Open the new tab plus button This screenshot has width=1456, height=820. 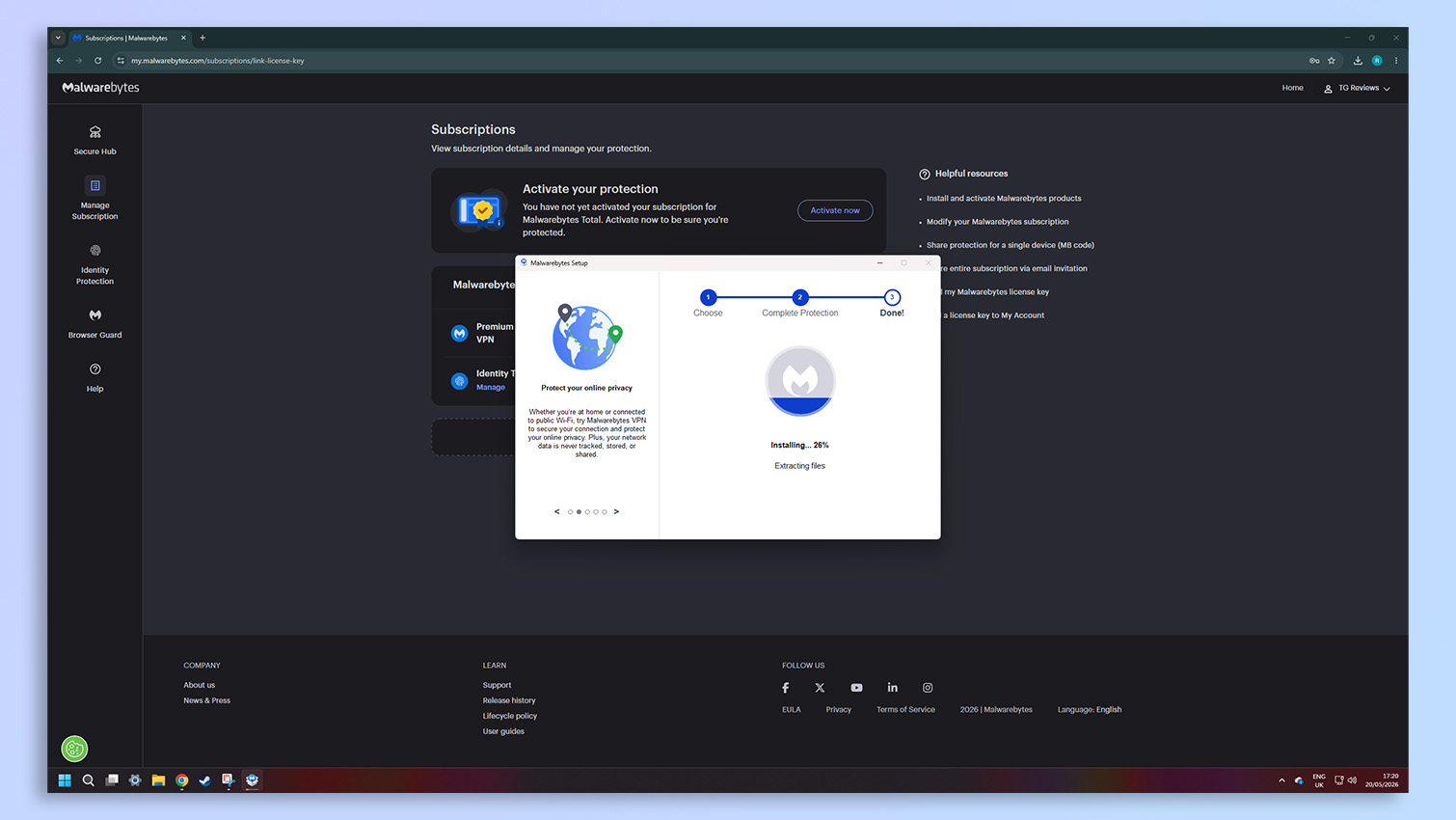click(x=202, y=38)
